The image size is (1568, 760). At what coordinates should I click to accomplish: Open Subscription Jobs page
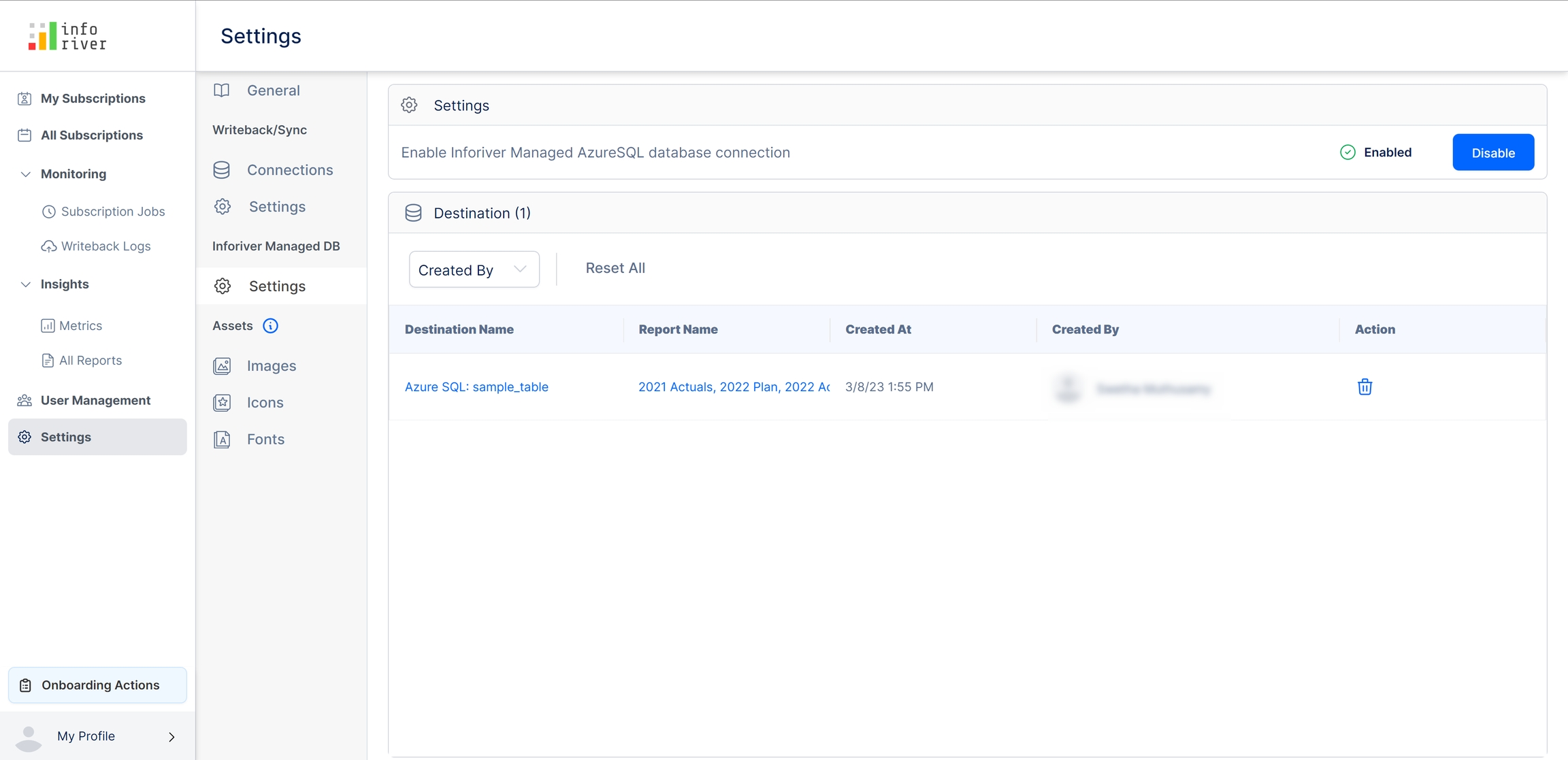coord(112,212)
